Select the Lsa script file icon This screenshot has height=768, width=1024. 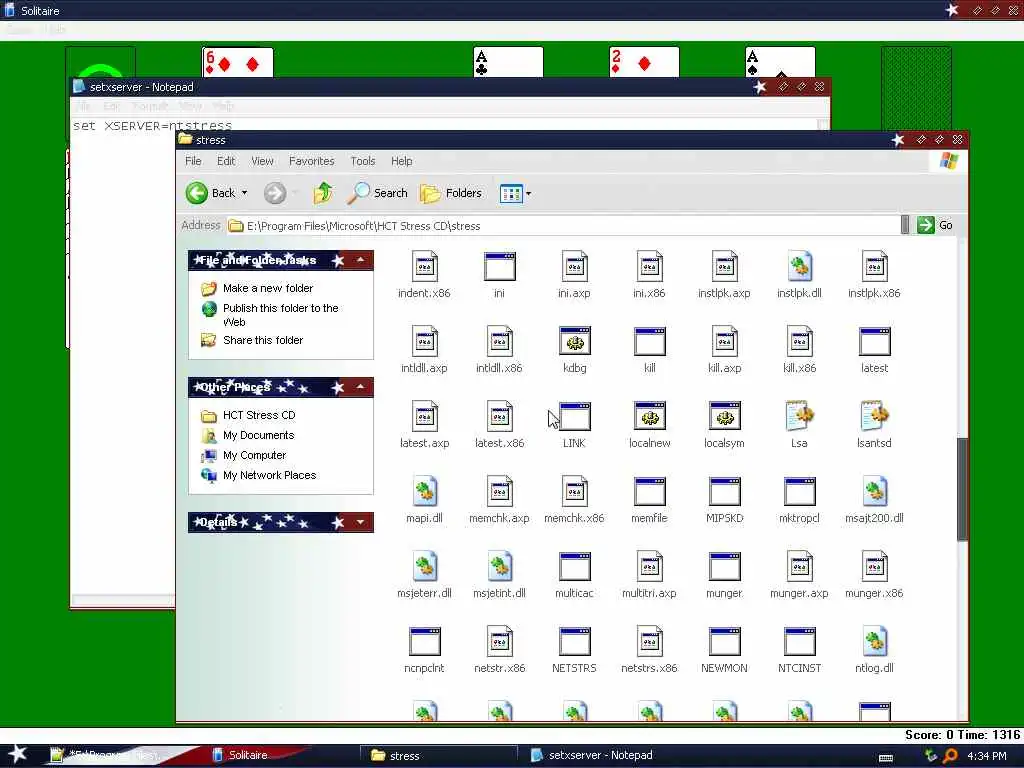pos(799,416)
